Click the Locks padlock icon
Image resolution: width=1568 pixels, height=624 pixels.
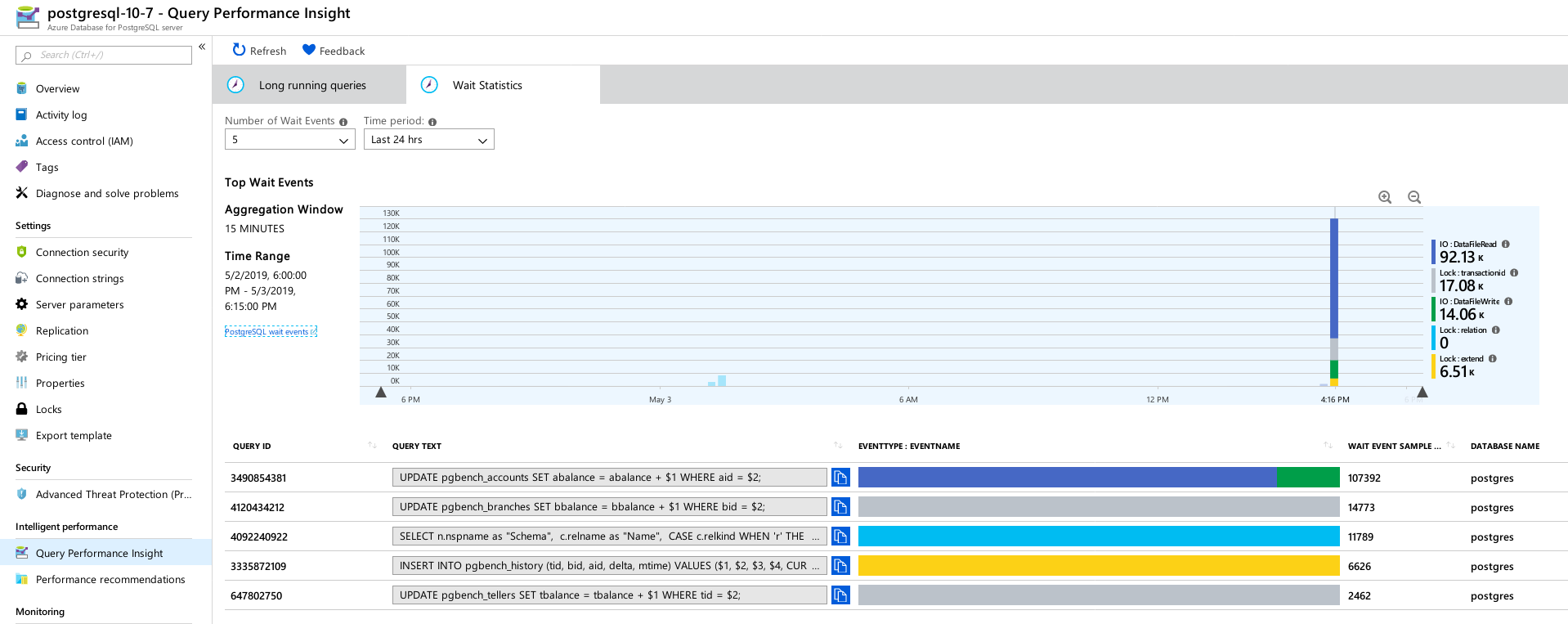(22, 409)
